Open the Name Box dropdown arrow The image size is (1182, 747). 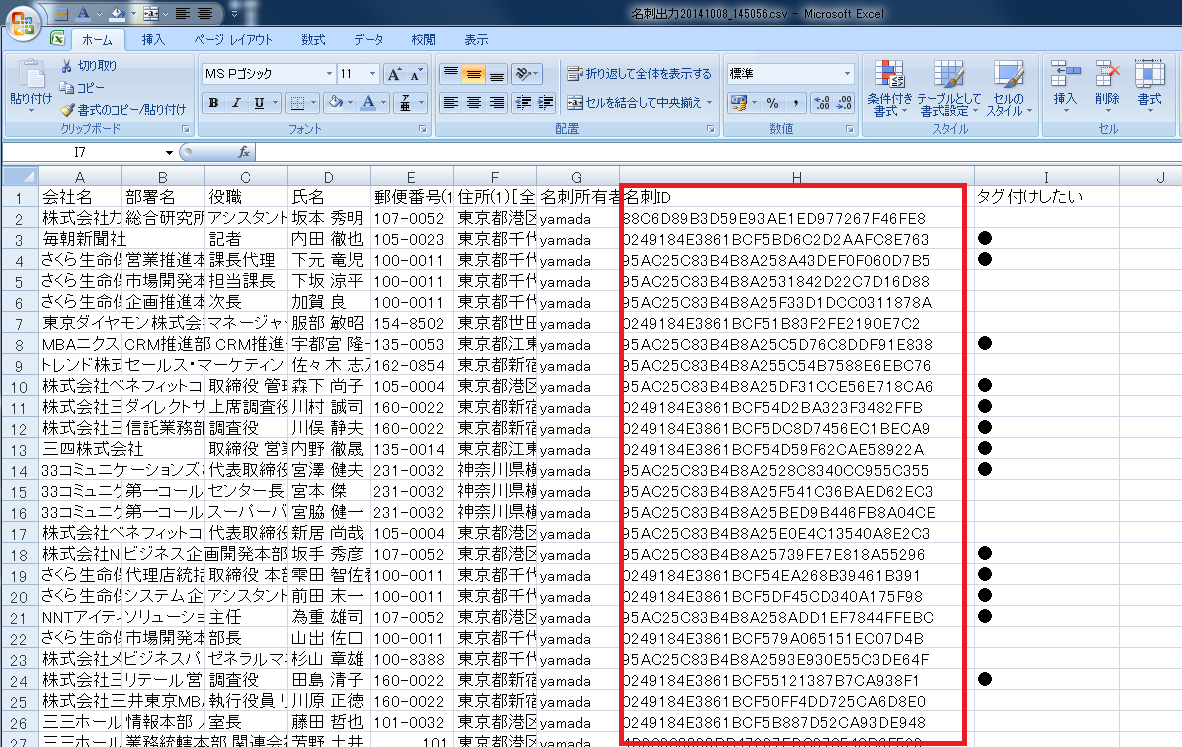[169, 152]
